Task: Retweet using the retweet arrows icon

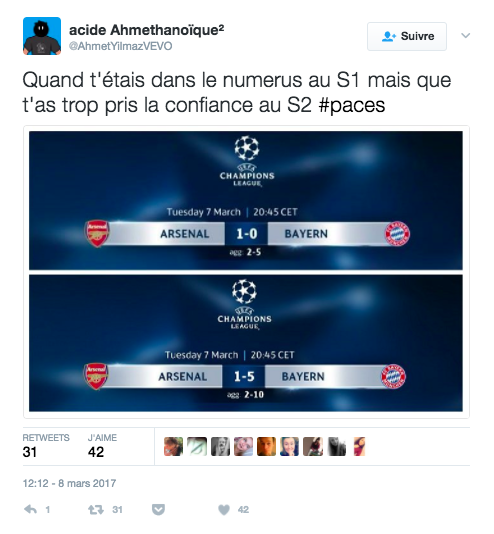Action: [x=96, y=510]
